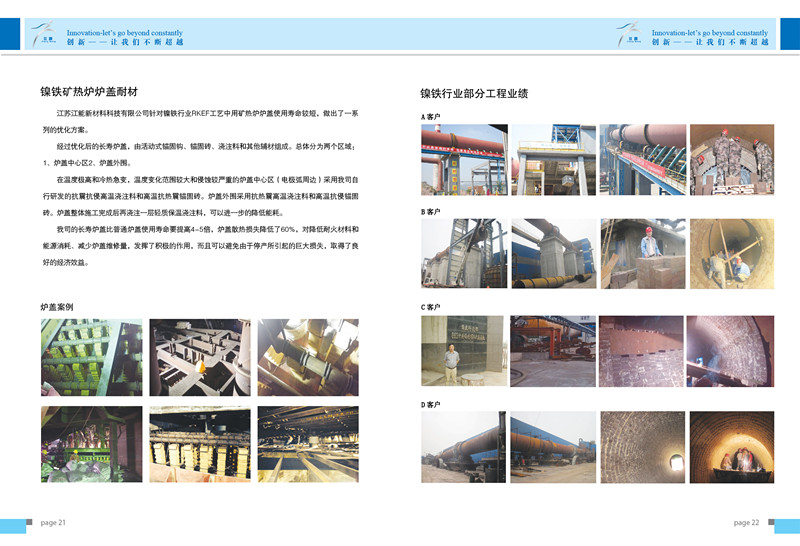Click the company logo in the right page header

(x=631, y=34)
